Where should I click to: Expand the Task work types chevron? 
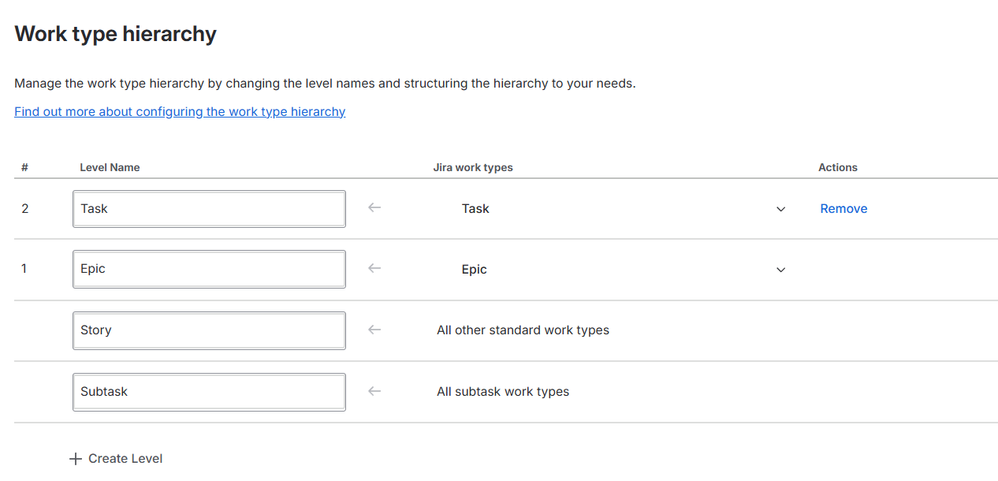click(781, 209)
